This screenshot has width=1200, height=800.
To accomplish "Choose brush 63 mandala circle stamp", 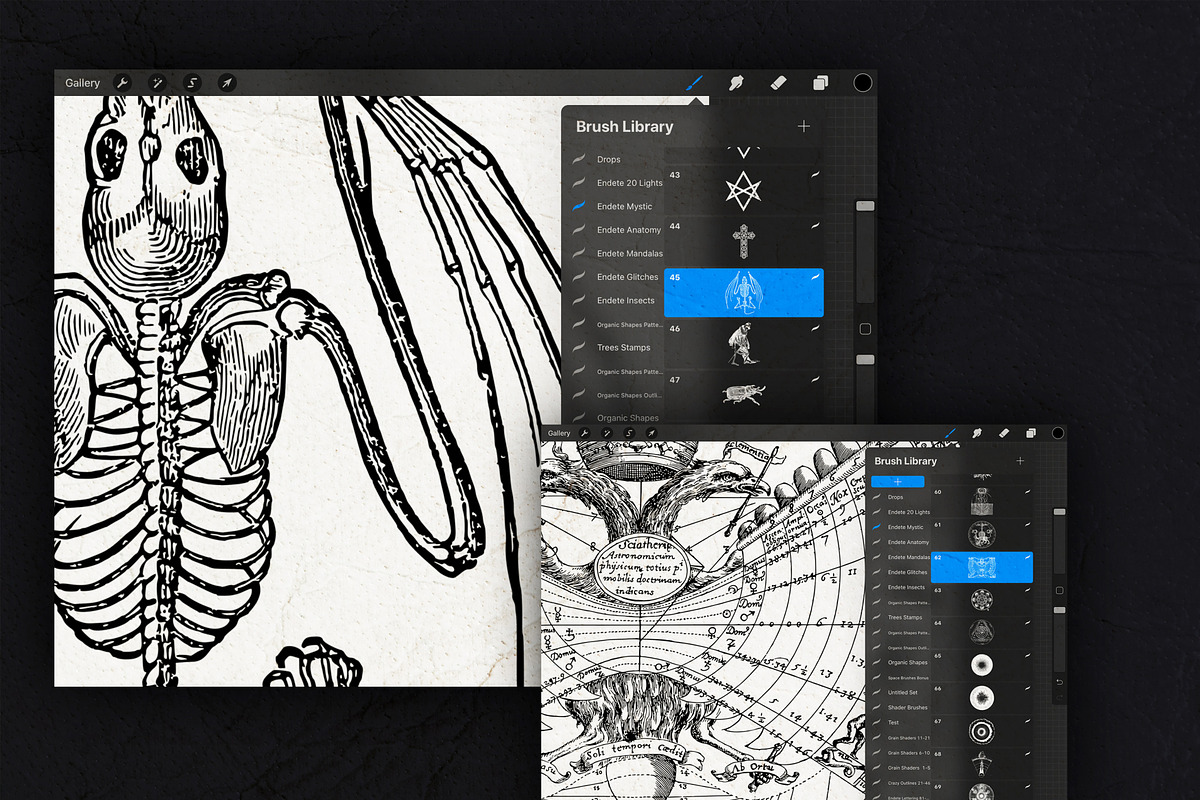I will pyautogui.click(x=982, y=599).
